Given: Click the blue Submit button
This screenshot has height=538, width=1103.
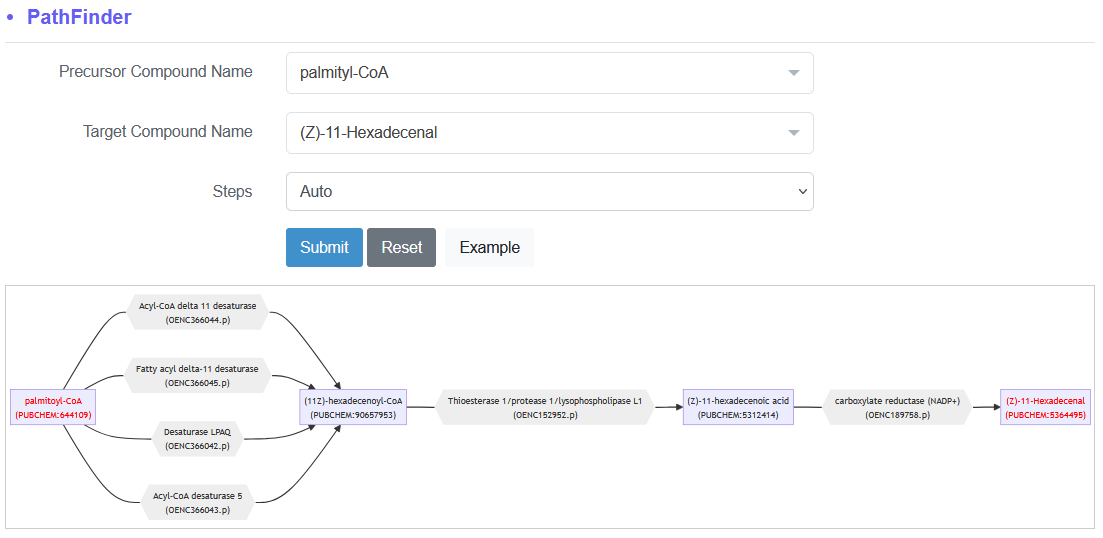Looking at the screenshot, I should tap(324, 248).
